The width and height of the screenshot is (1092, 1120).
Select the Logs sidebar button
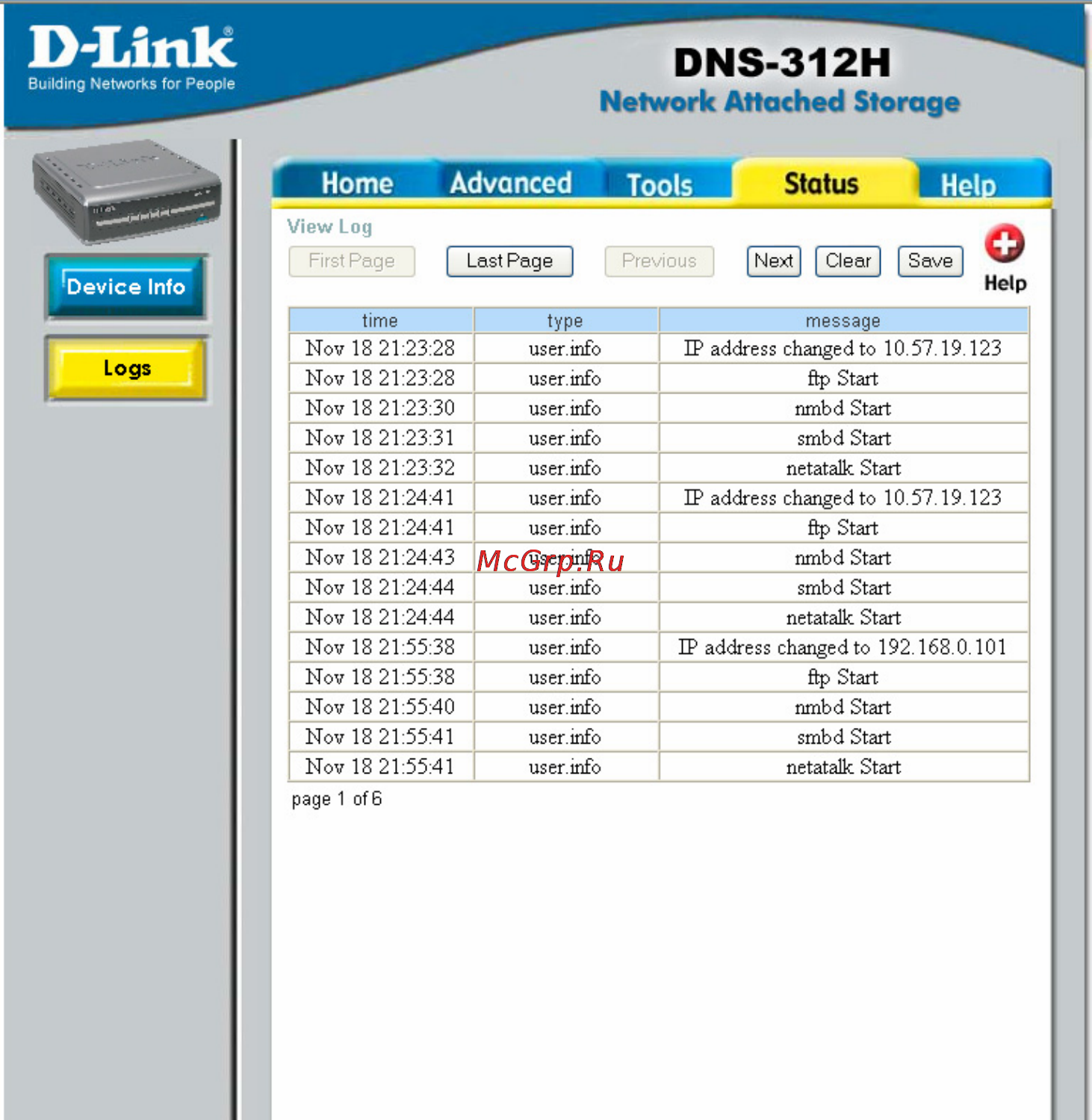(126, 368)
